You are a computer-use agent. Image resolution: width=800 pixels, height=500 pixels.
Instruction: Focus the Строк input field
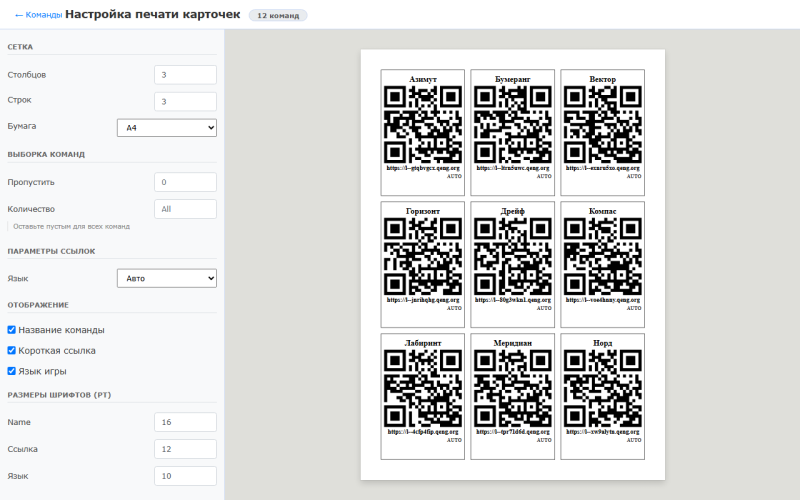point(185,102)
